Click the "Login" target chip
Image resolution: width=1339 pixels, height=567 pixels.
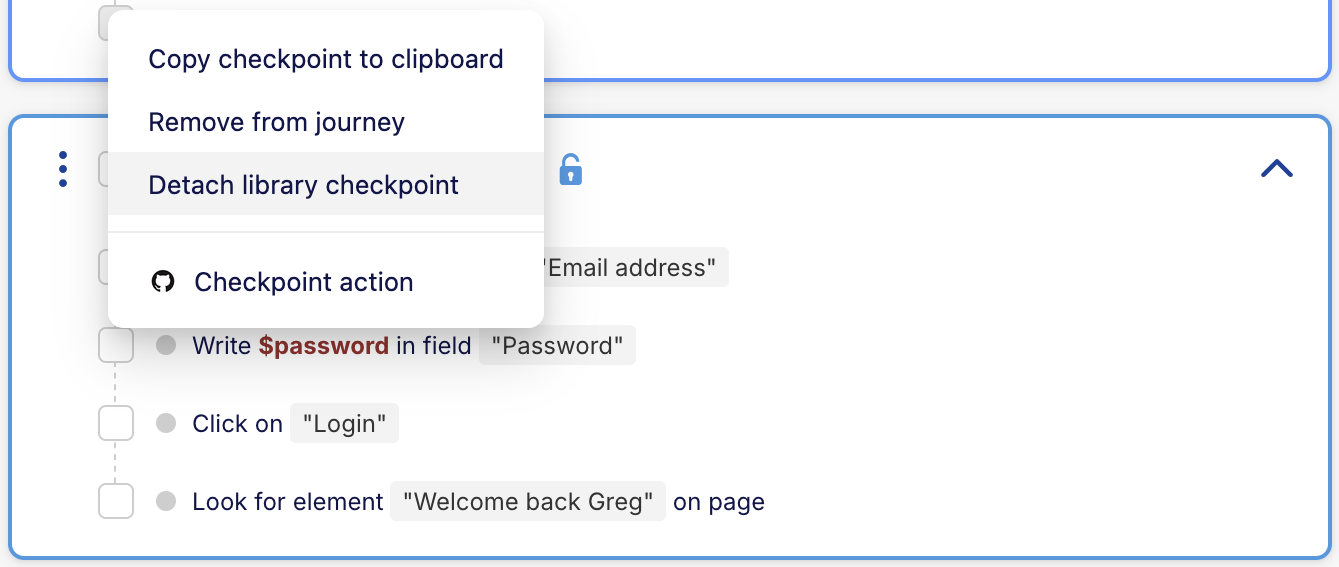pyautogui.click(x=344, y=424)
